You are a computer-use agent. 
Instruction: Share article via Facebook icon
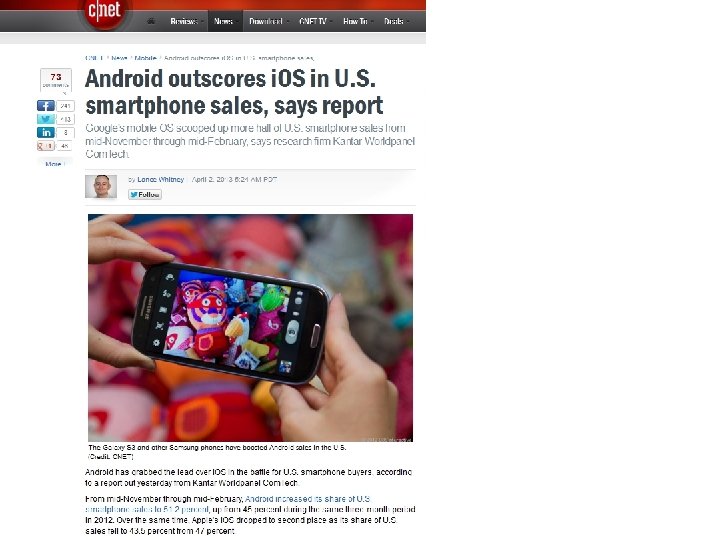(x=45, y=106)
